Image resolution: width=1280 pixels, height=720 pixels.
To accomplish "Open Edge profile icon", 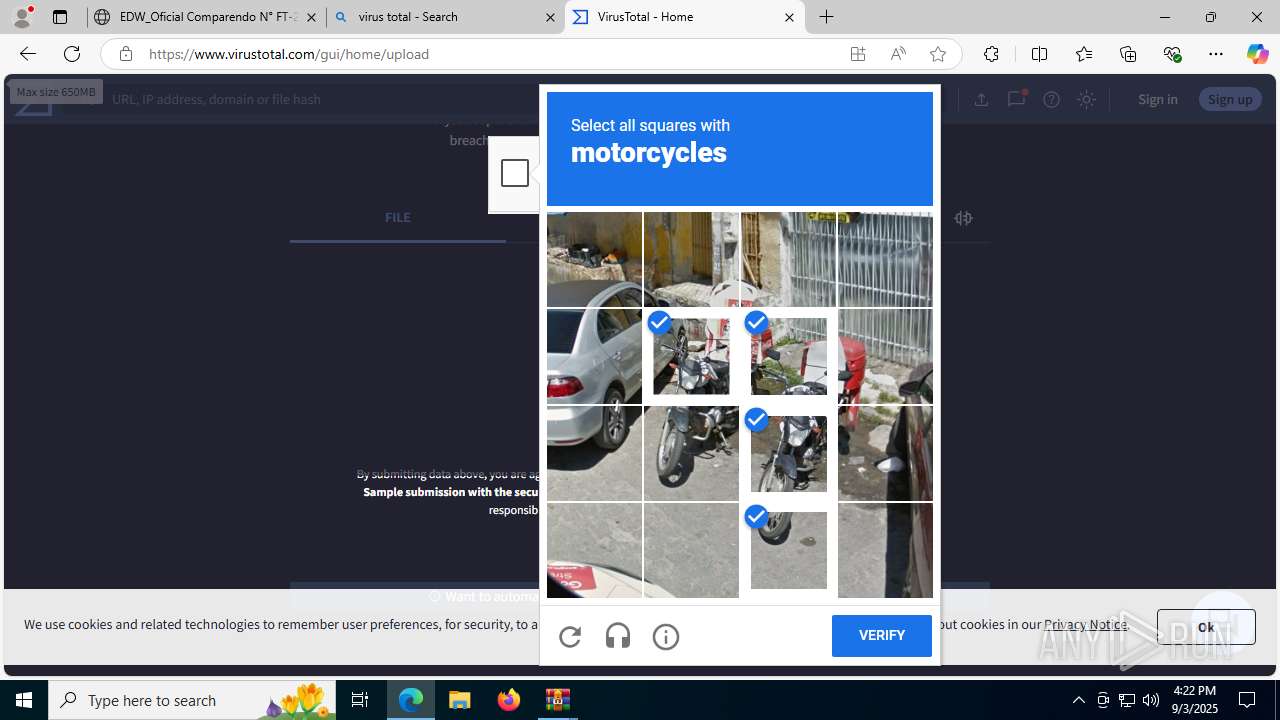I will (22, 17).
